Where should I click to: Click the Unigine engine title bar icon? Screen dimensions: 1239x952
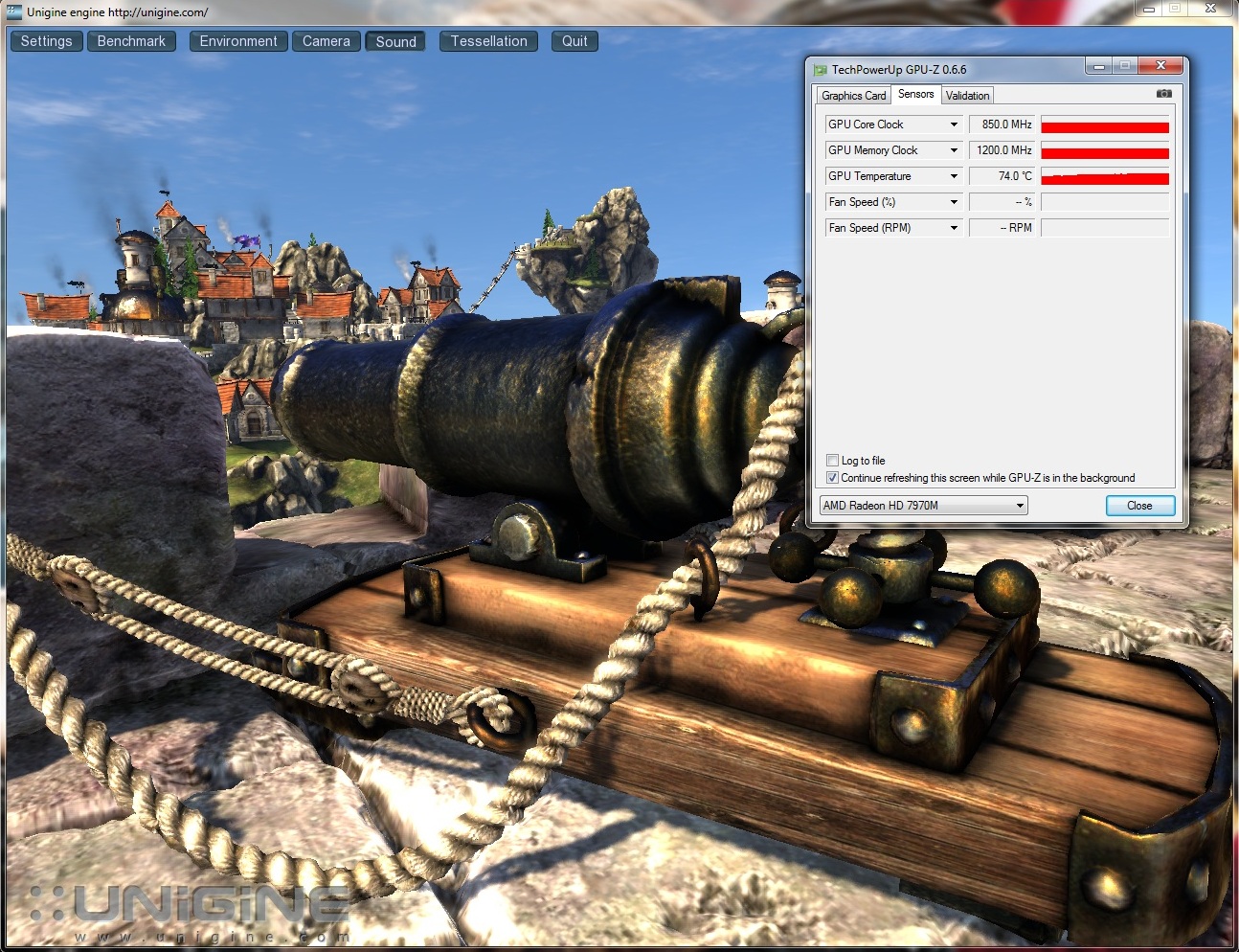point(14,11)
